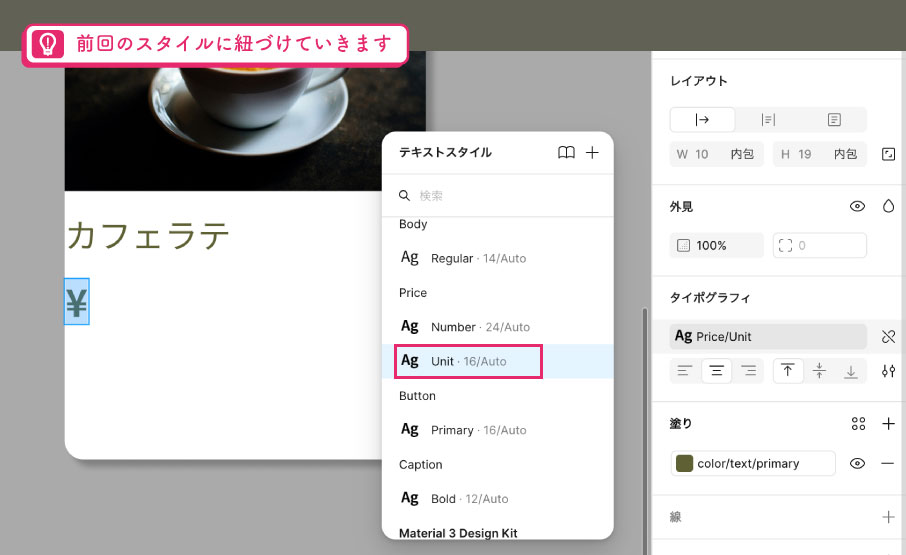
Task: Set fixed size text resizing
Action: click(834, 120)
